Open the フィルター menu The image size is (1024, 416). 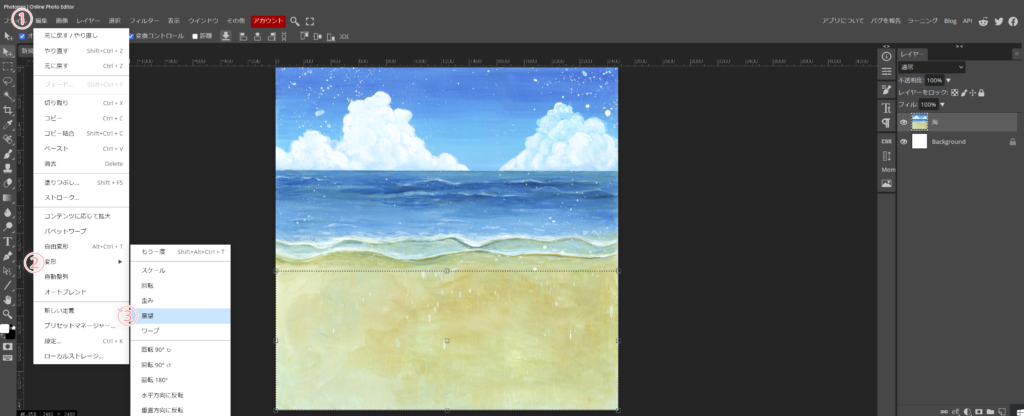coord(144,20)
